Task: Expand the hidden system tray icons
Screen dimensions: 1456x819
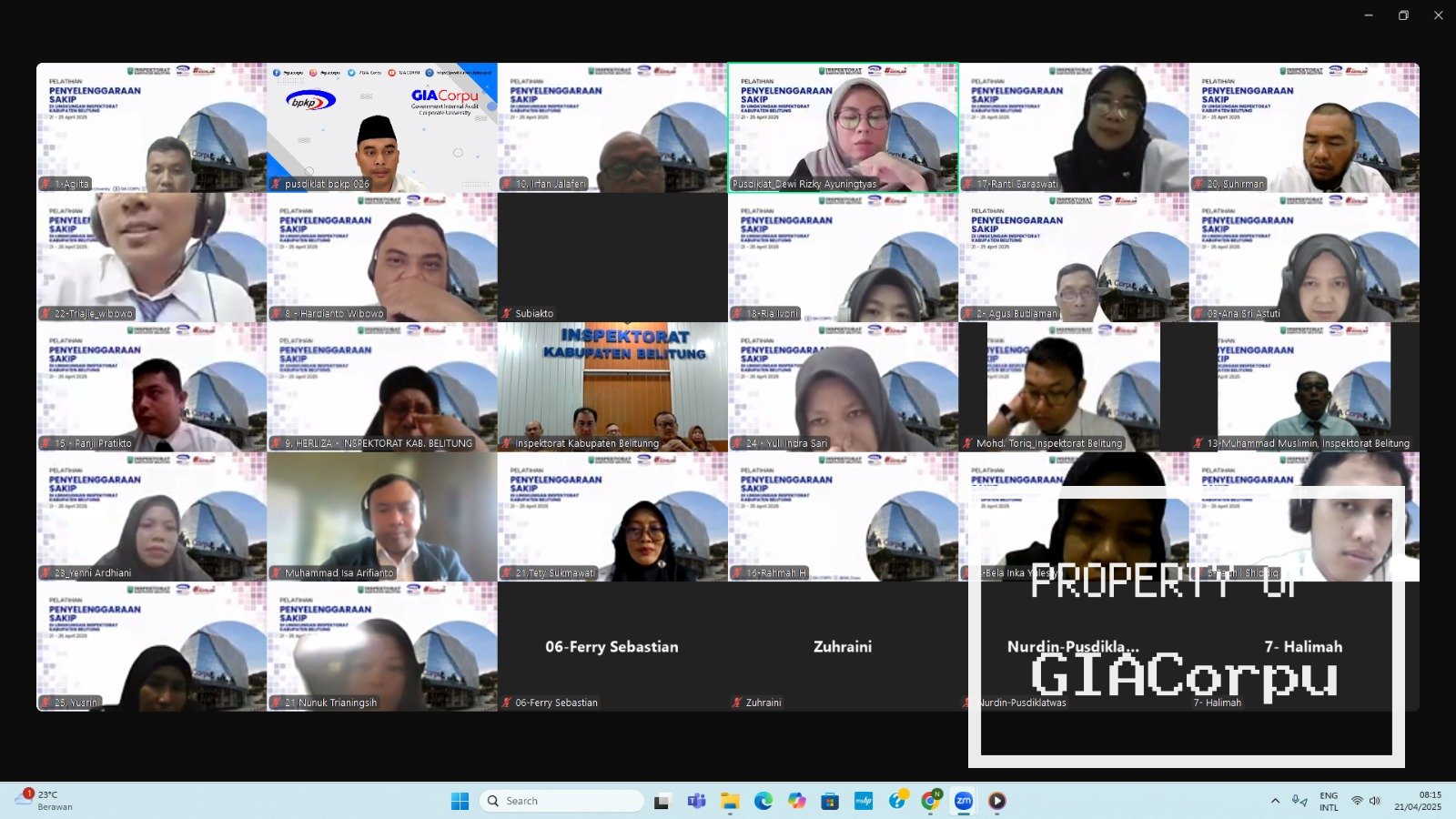Action: tap(1275, 801)
